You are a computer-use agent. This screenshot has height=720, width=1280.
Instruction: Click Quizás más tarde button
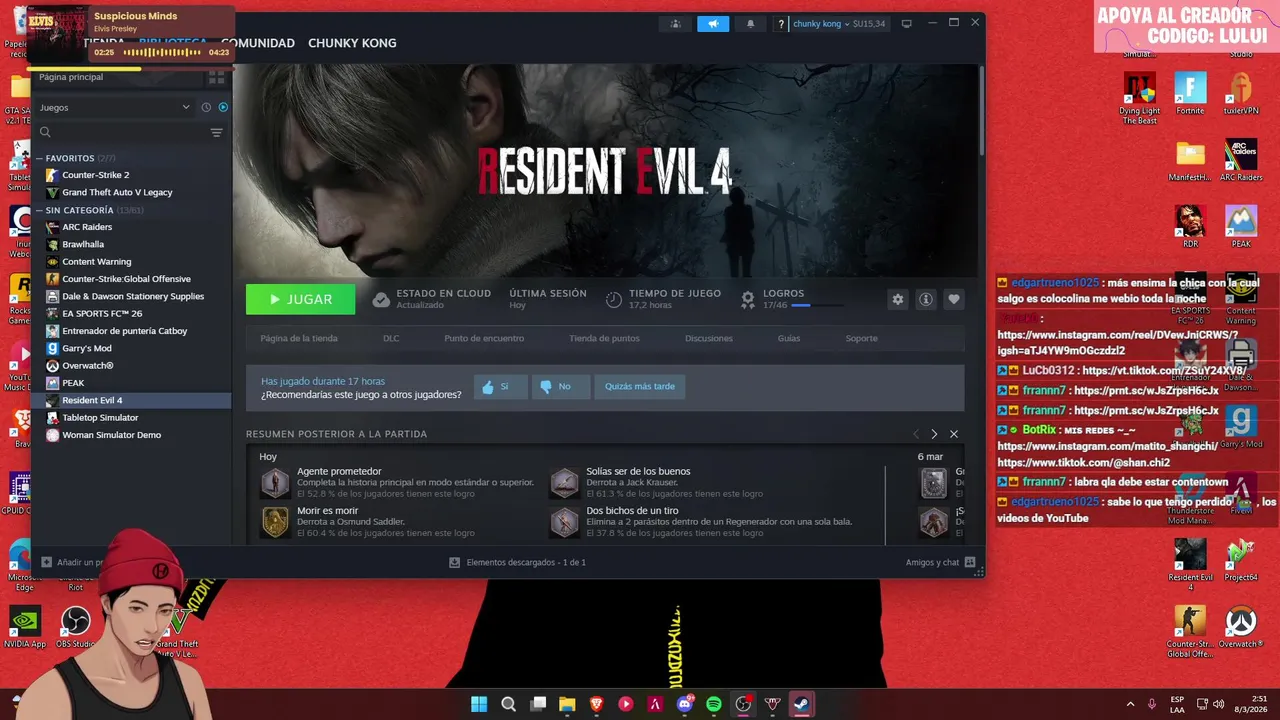click(x=640, y=387)
